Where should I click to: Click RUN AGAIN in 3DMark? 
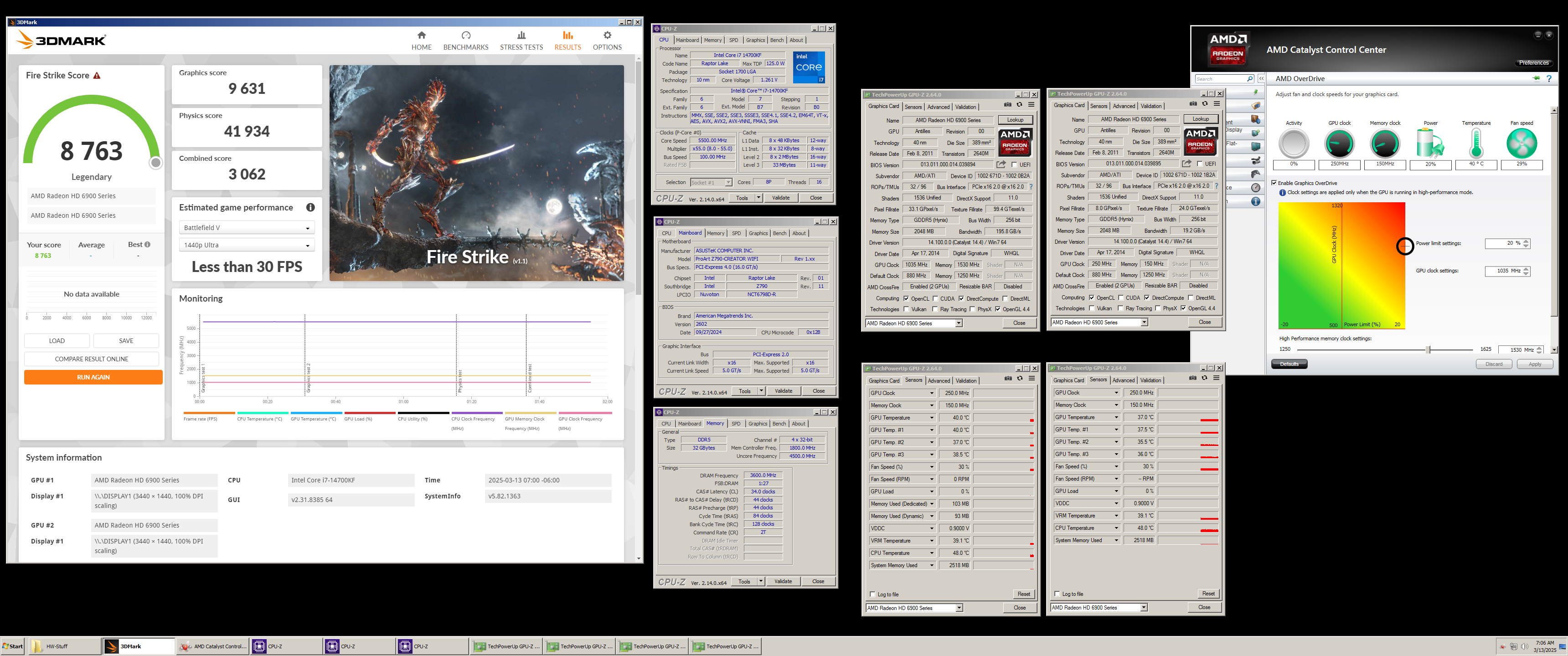[x=93, y=377]
